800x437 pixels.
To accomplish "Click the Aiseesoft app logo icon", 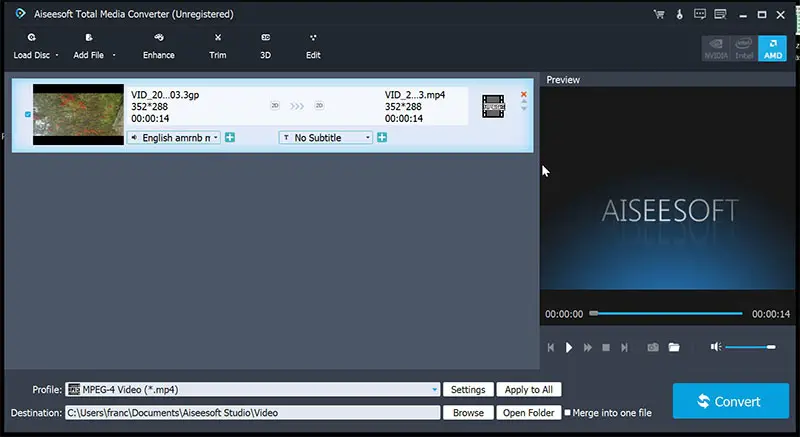I will click(x=20, y=14).
